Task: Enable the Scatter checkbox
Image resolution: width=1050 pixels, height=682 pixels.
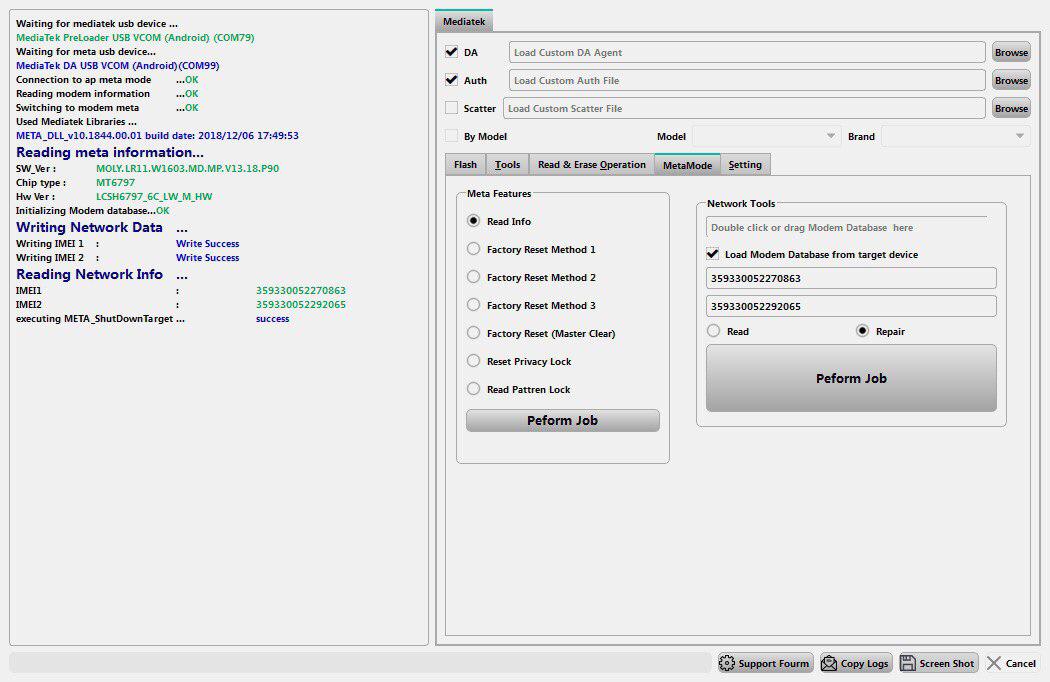Action: (x=451, y=108)
